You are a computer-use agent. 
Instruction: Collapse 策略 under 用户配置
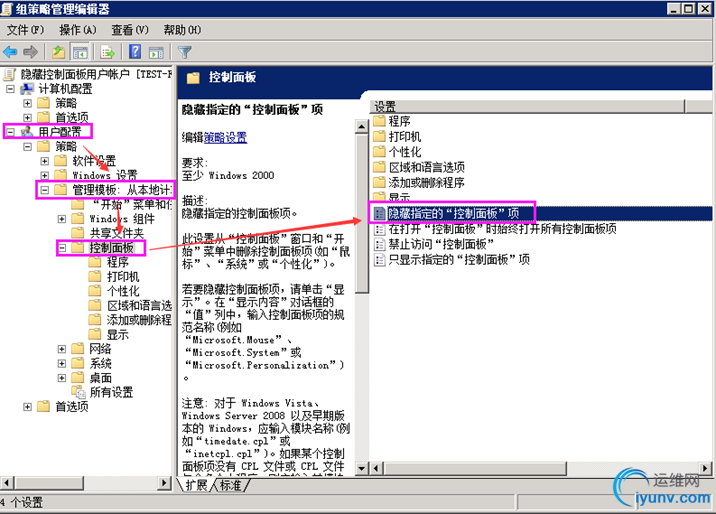click(x=27, y=147)
